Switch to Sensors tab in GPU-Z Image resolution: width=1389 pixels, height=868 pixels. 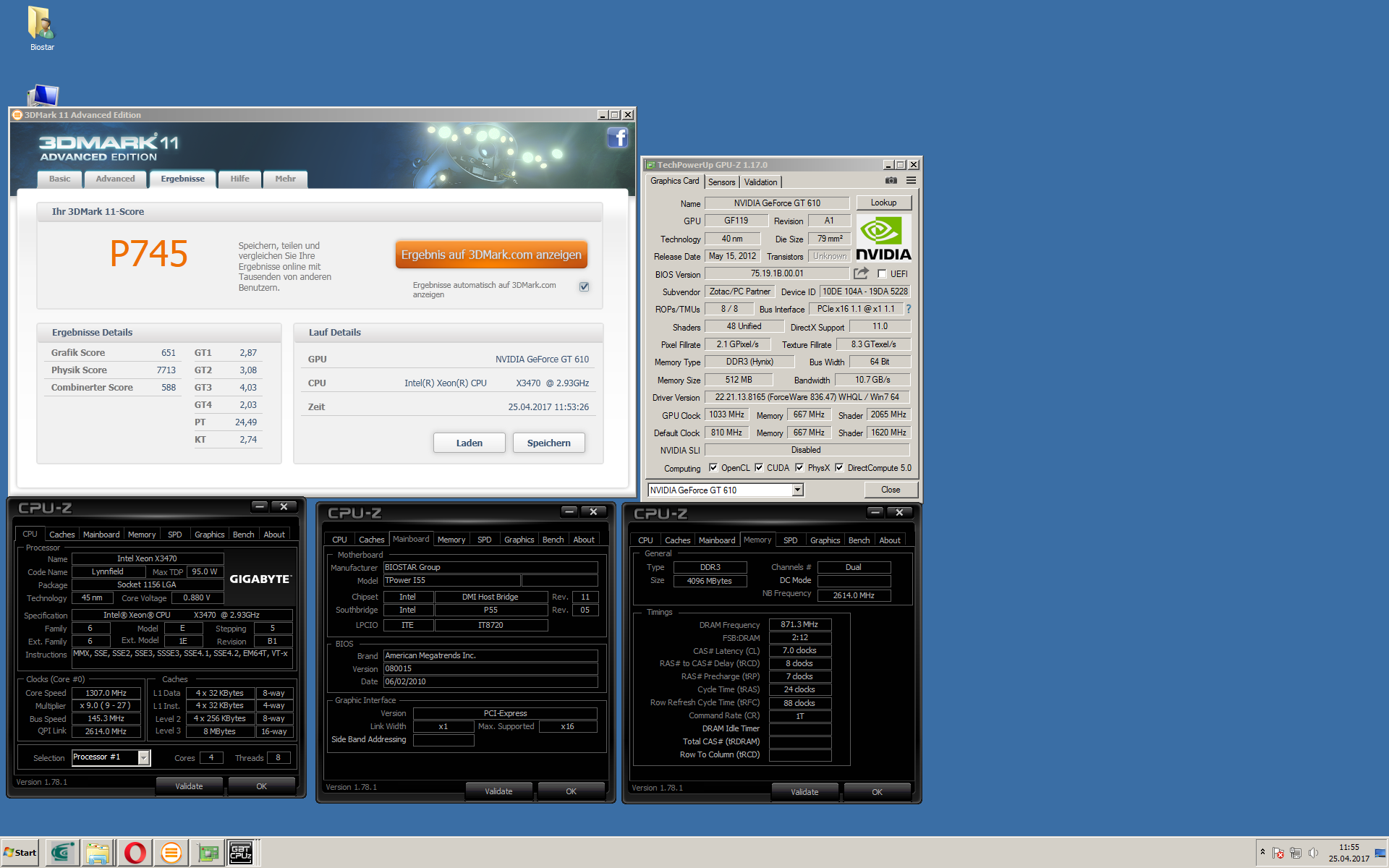(x=721, y=182)
